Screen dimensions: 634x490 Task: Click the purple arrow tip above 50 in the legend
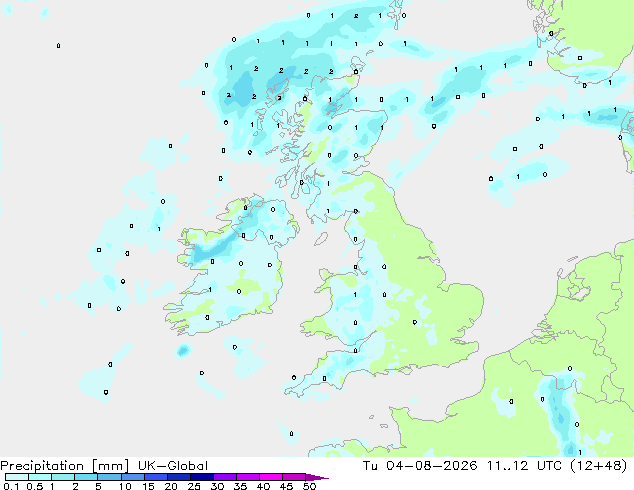click(317, 477)
